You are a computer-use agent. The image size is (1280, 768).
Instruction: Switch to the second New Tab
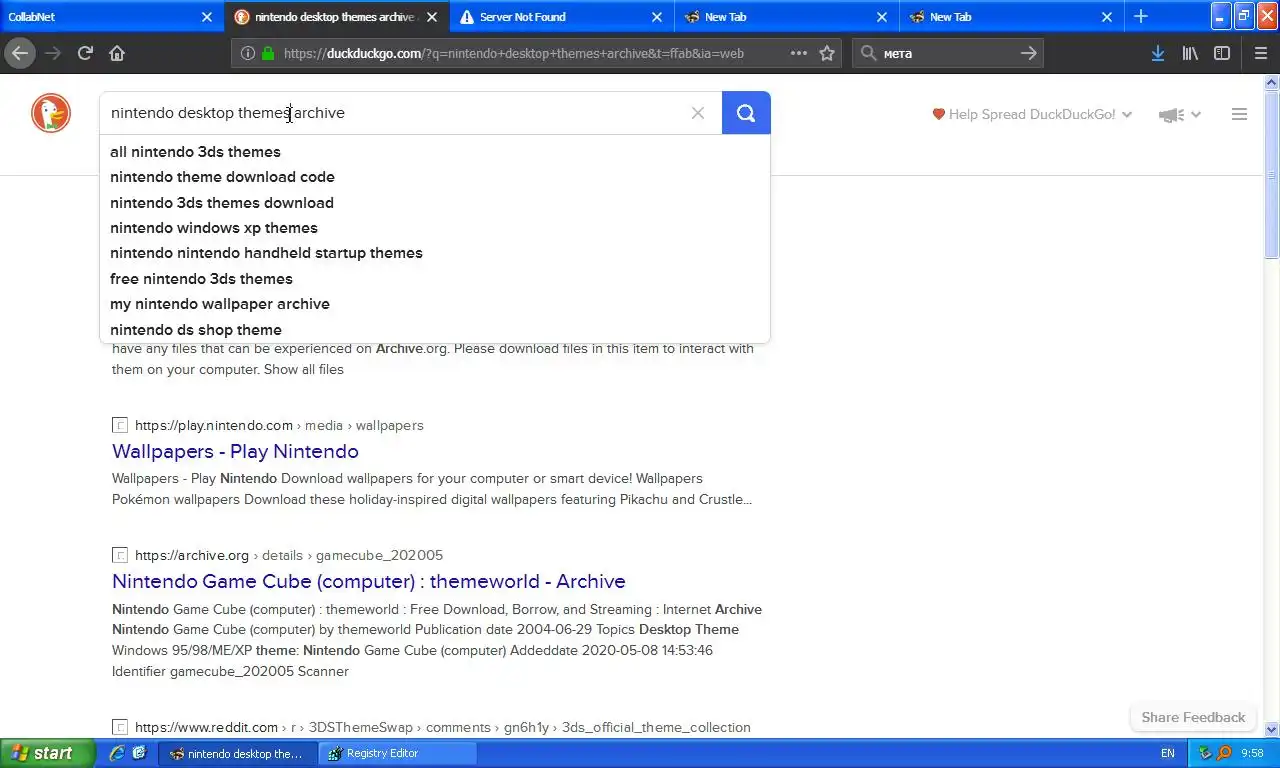[x=1012, y=17]
